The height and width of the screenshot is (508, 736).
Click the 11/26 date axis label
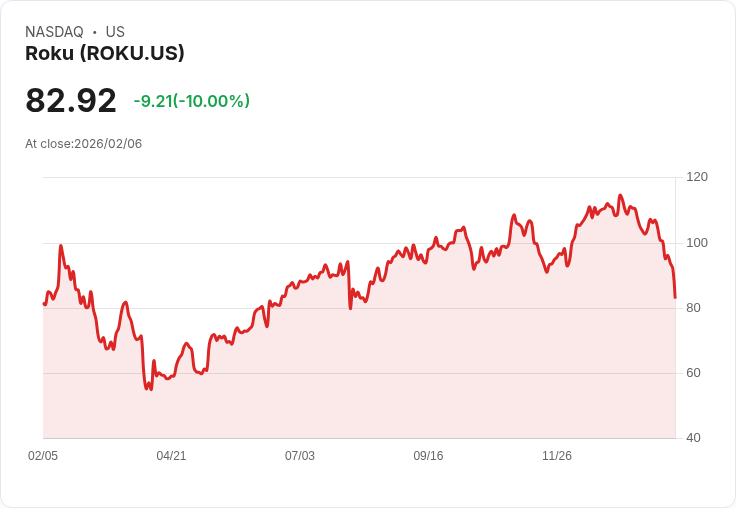point(557,455)
